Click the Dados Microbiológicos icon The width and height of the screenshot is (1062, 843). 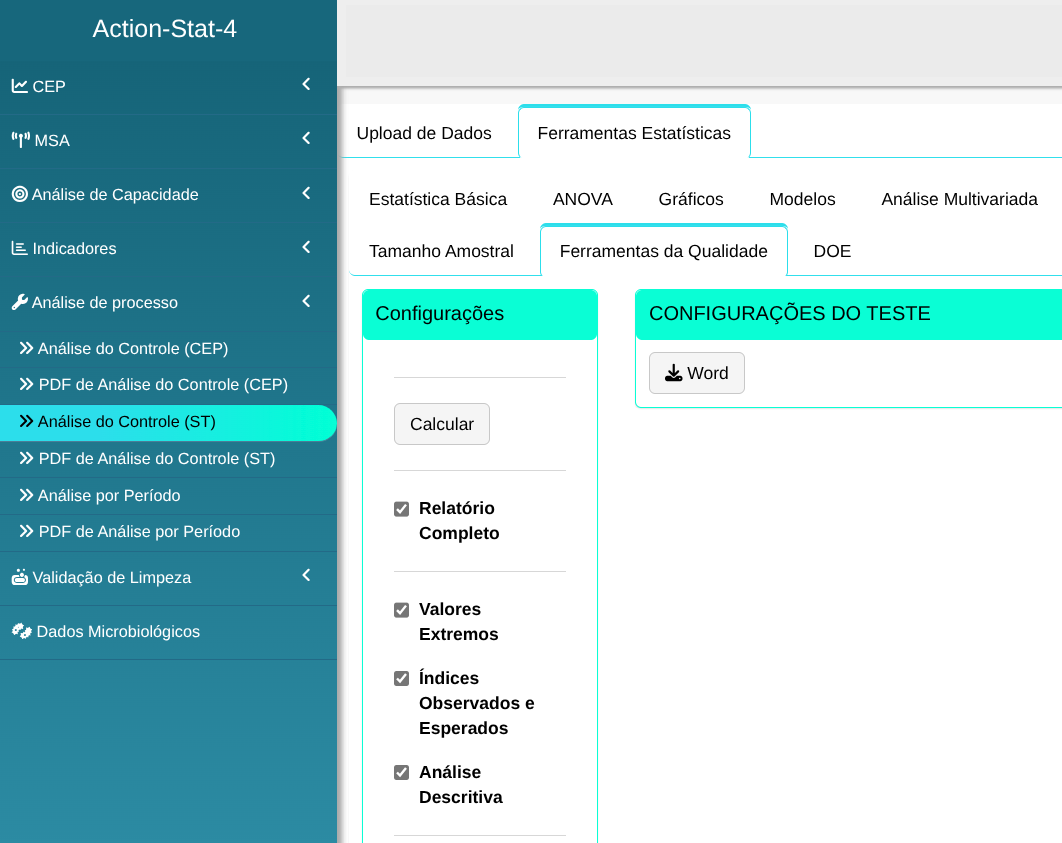21,631
